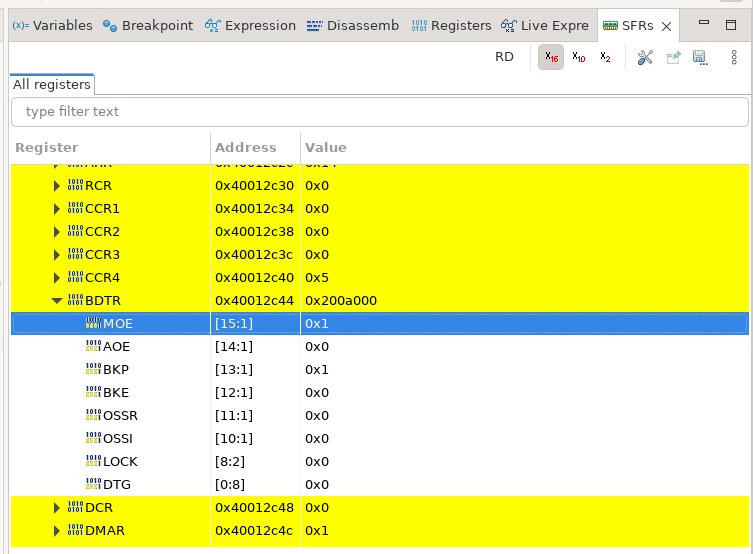The height and width of the screenshot is (554, 753).
Task: Open the SFR settings wrench icon
Action: tap(645, 57)
